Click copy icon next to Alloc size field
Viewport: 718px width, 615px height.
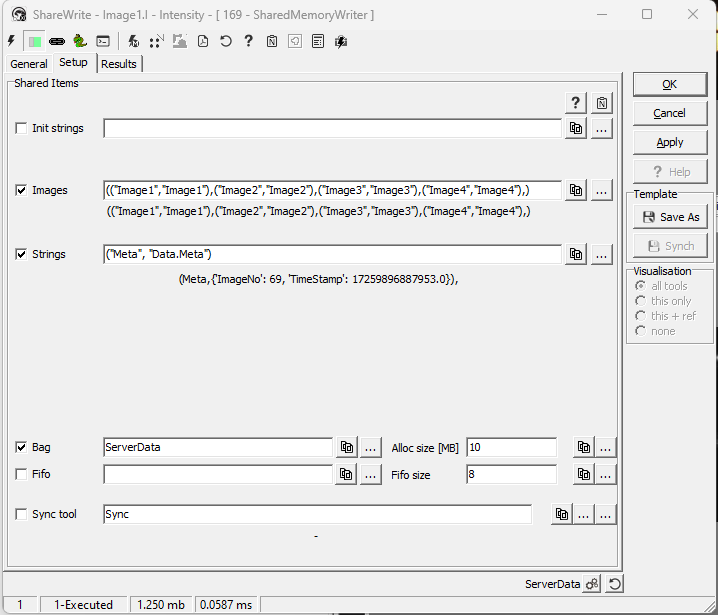(584, 447)
